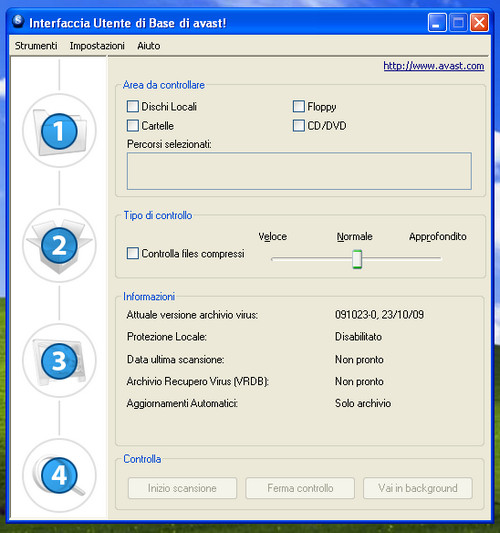Tick the Cartelle checkbox
The image size is (500, 533).
[x=133, y=125]
